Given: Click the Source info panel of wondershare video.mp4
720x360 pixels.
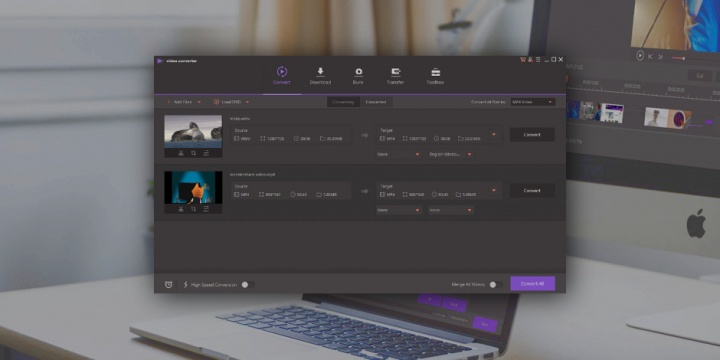Looking at the screenshot, I should point(291,191).
